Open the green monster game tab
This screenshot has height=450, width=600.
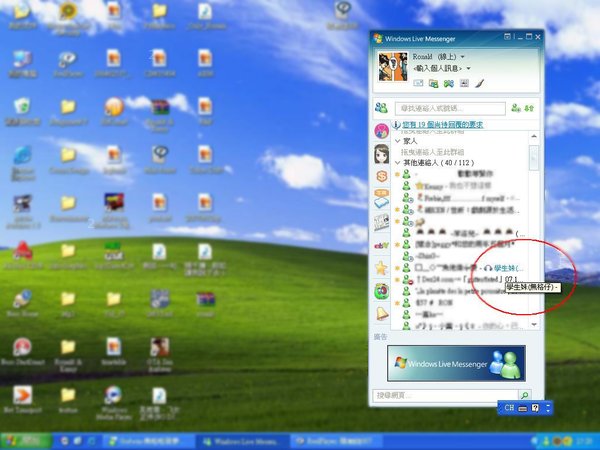pyautogui.click(x=382, y=291)
